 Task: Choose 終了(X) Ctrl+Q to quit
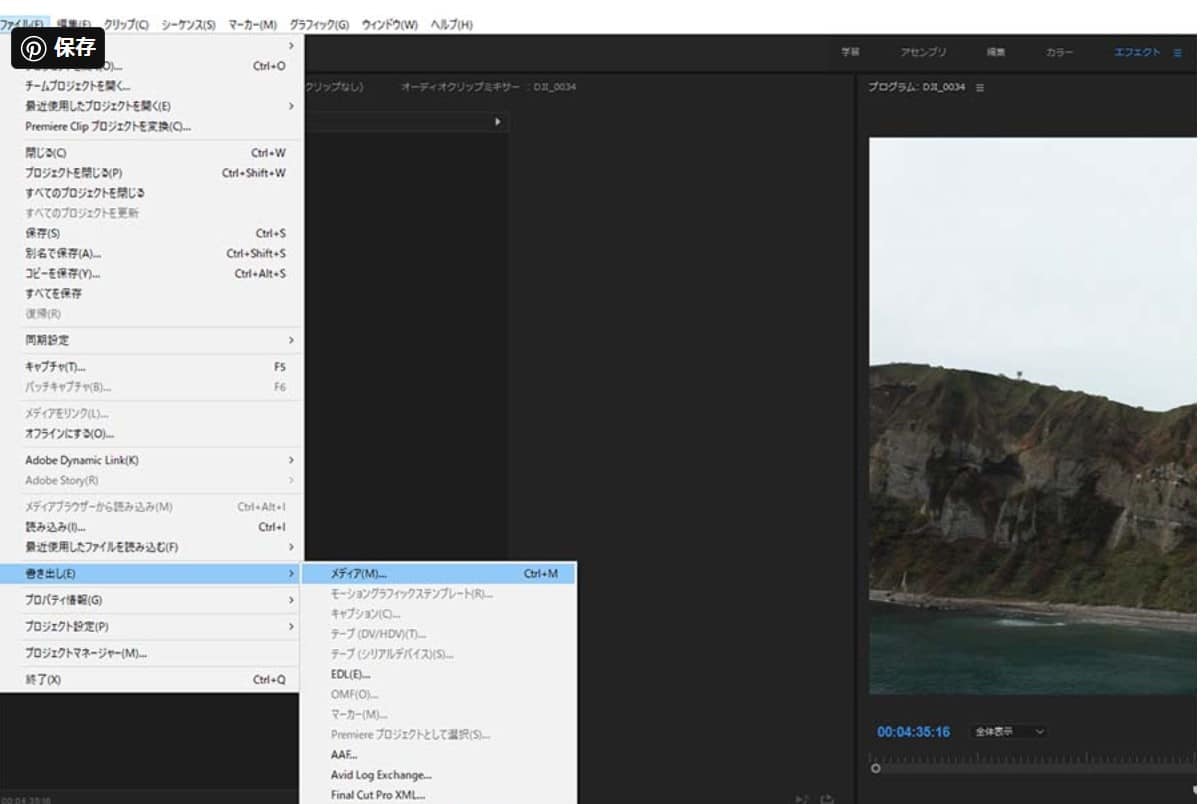152,680
